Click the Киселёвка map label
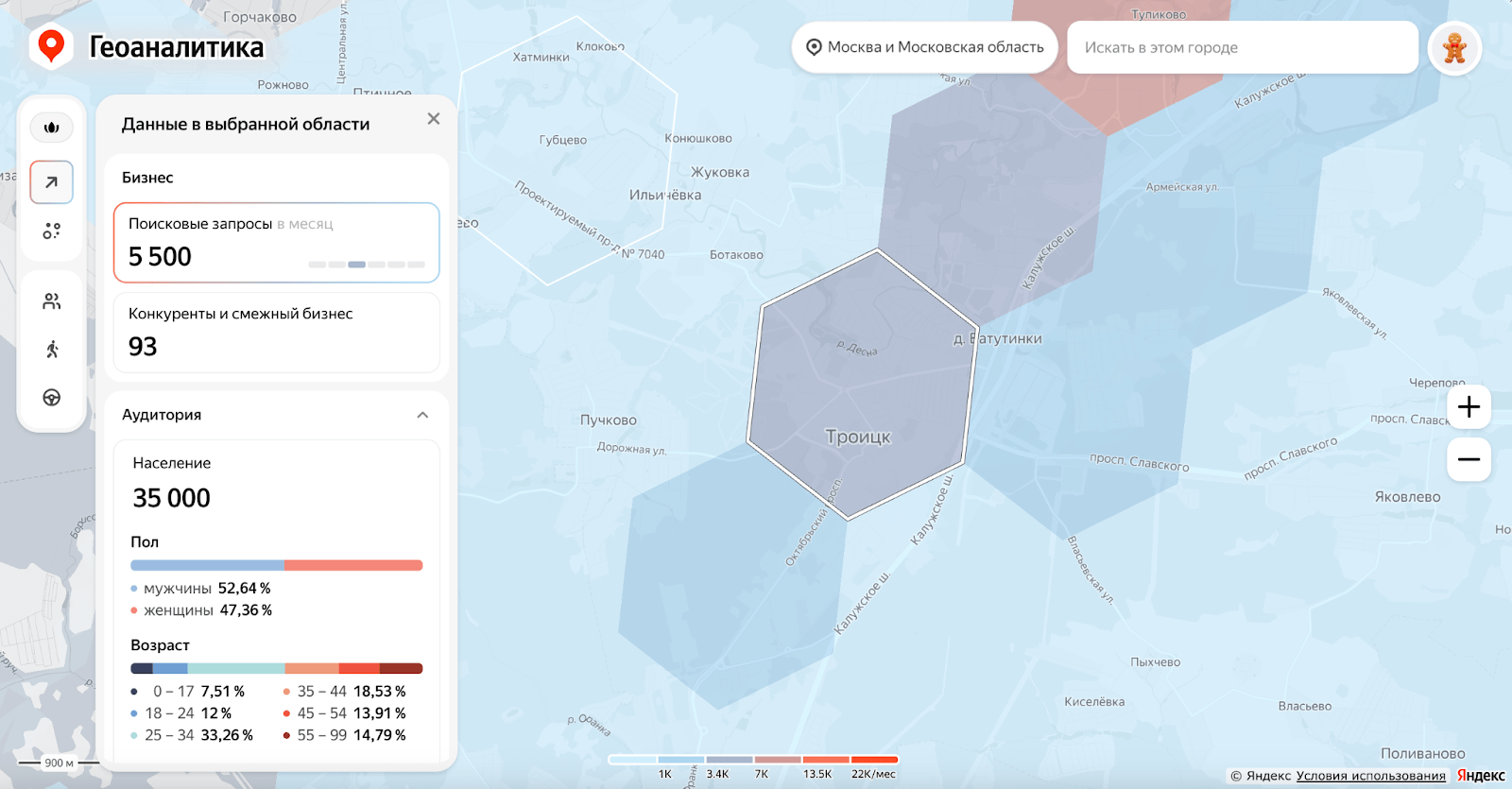1512x789 pixels. pos(1094,702)
